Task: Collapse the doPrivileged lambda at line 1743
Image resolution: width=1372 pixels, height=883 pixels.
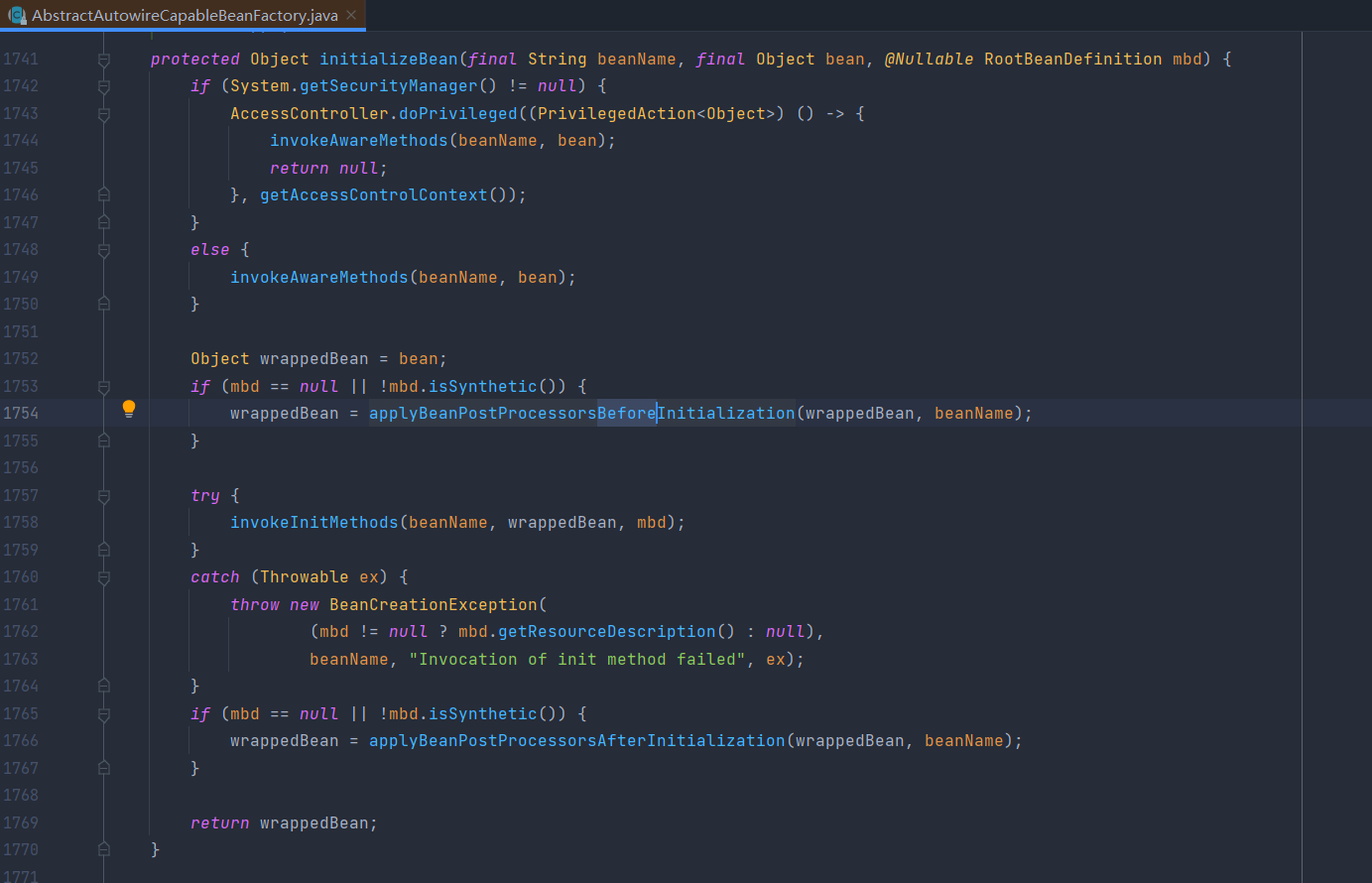Action: coord(104,114)
